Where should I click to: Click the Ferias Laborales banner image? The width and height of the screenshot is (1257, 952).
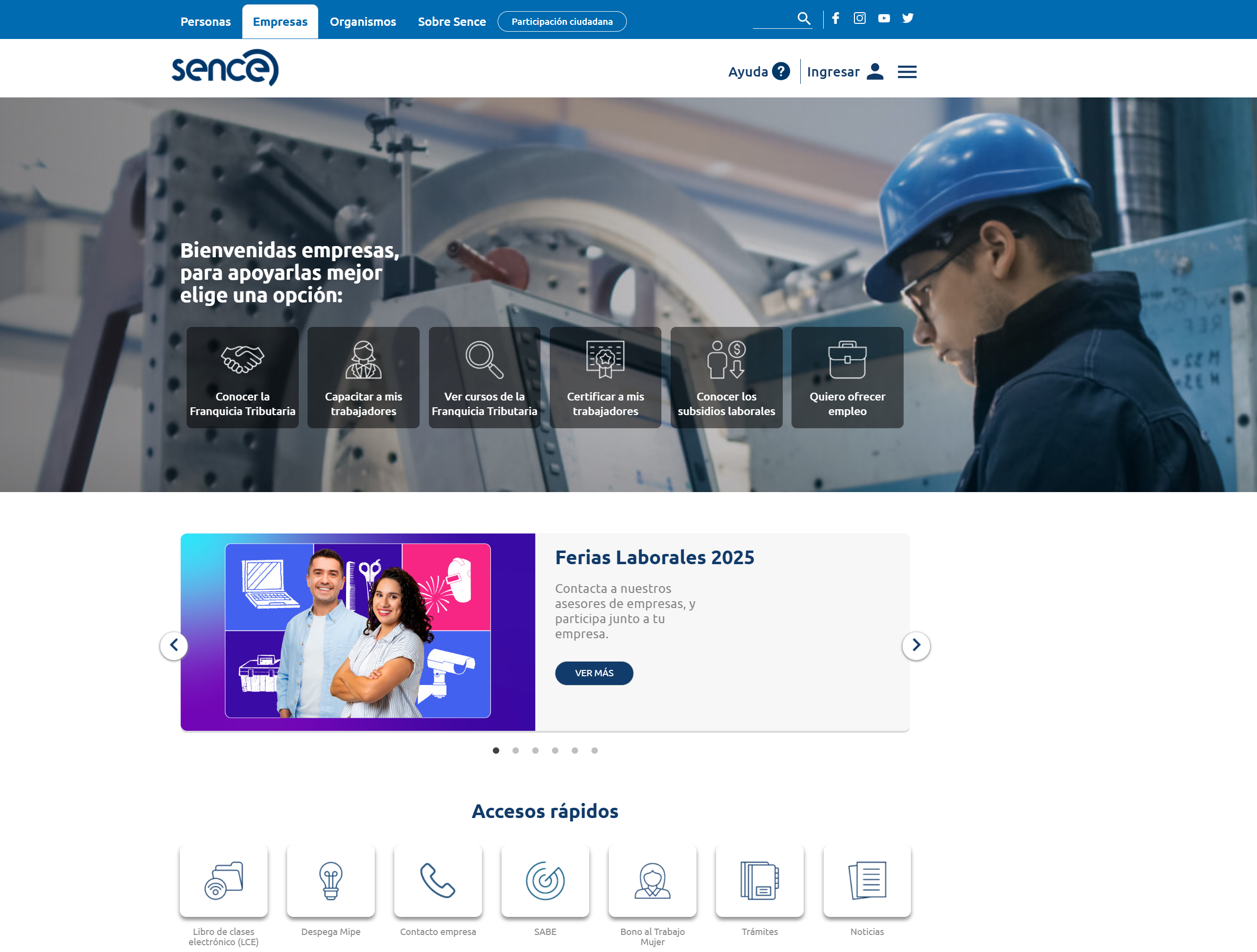pyautogui.click(x=357, y=631)
